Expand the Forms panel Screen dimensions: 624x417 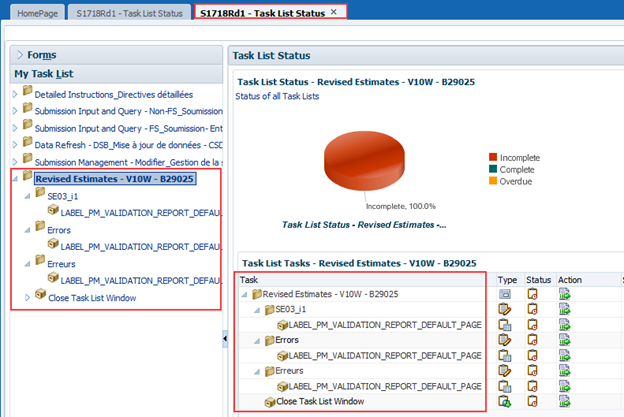tap(20, 54)
